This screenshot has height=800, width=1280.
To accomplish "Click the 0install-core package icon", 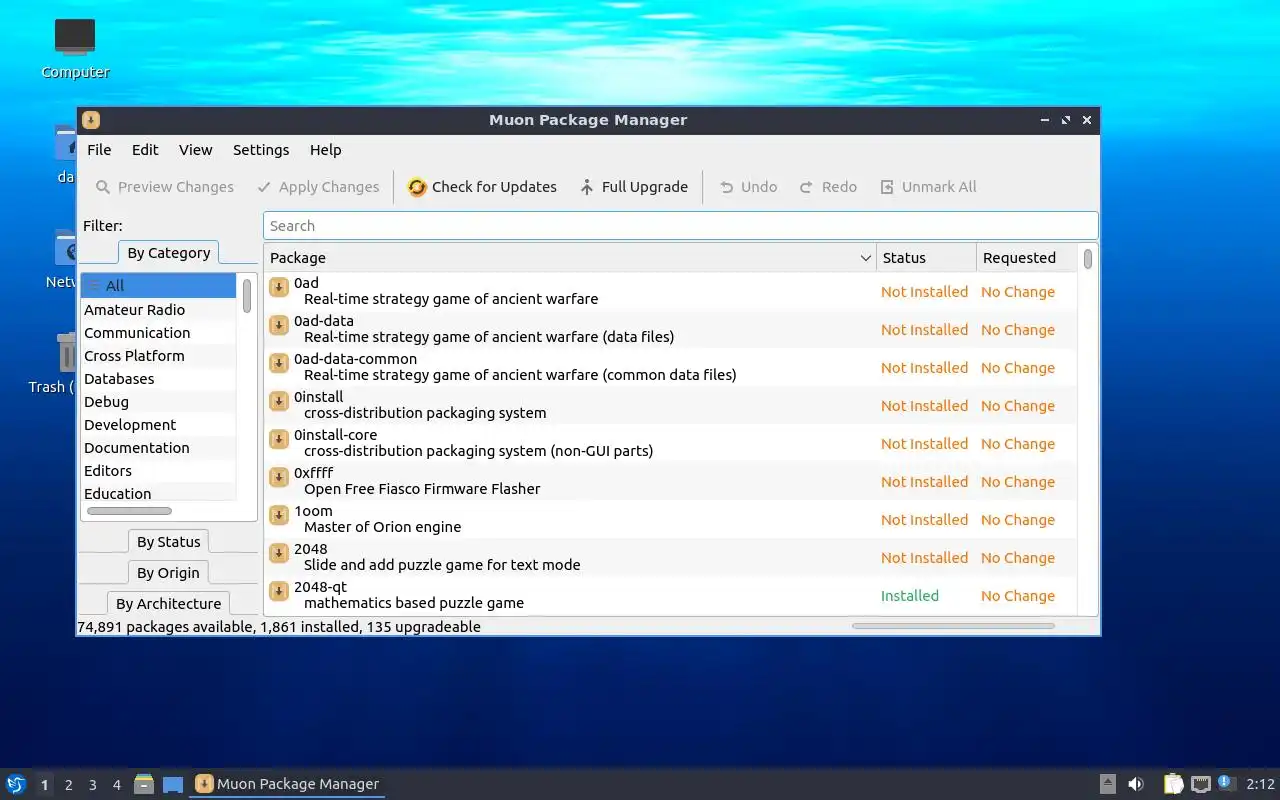I will click(x=279, y=440).
